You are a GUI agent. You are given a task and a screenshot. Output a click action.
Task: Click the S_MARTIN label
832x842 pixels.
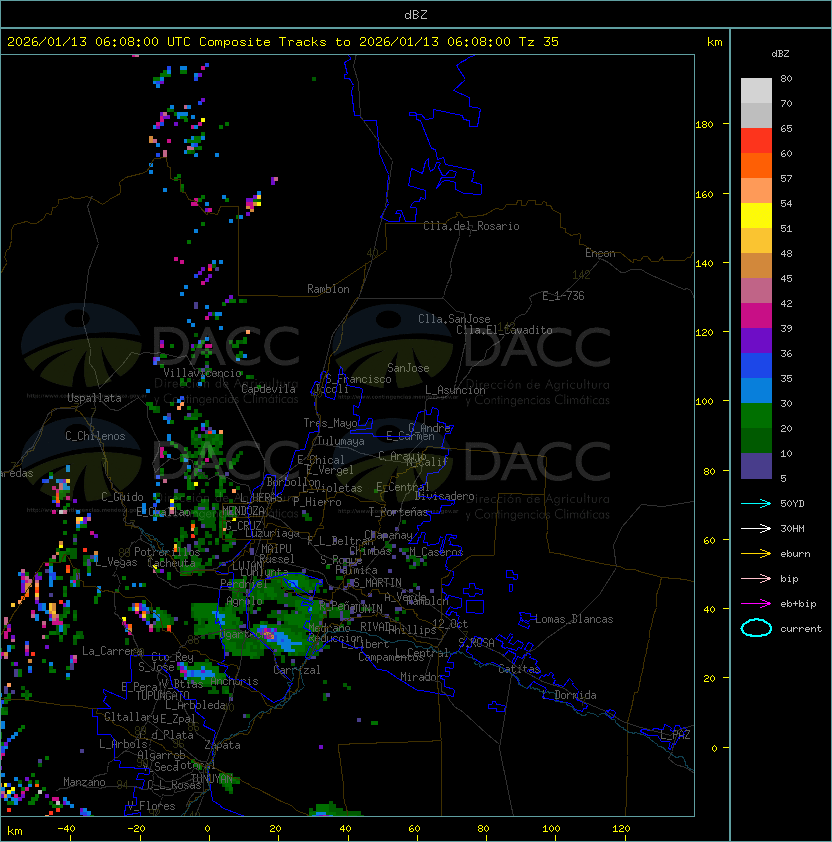tap(377, 583)
